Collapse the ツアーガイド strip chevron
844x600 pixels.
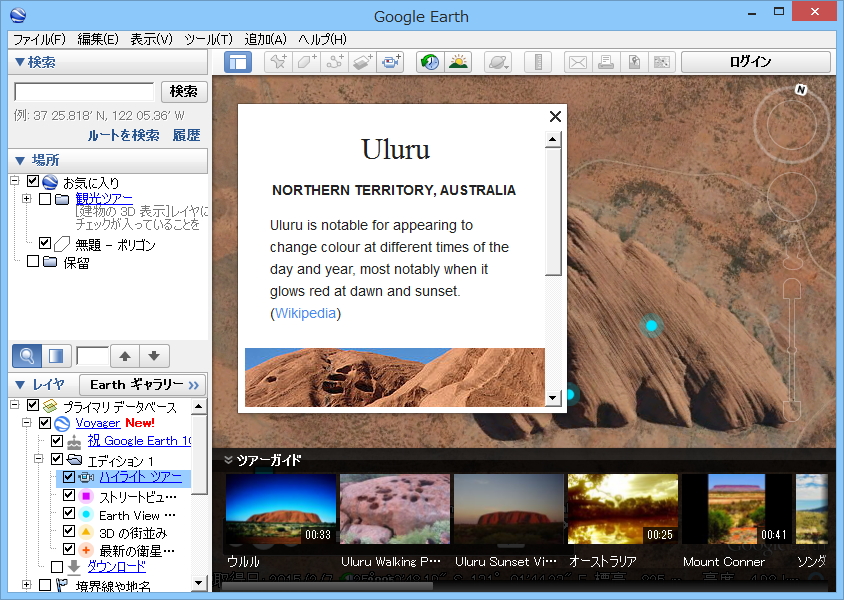(x=228, y=460)
